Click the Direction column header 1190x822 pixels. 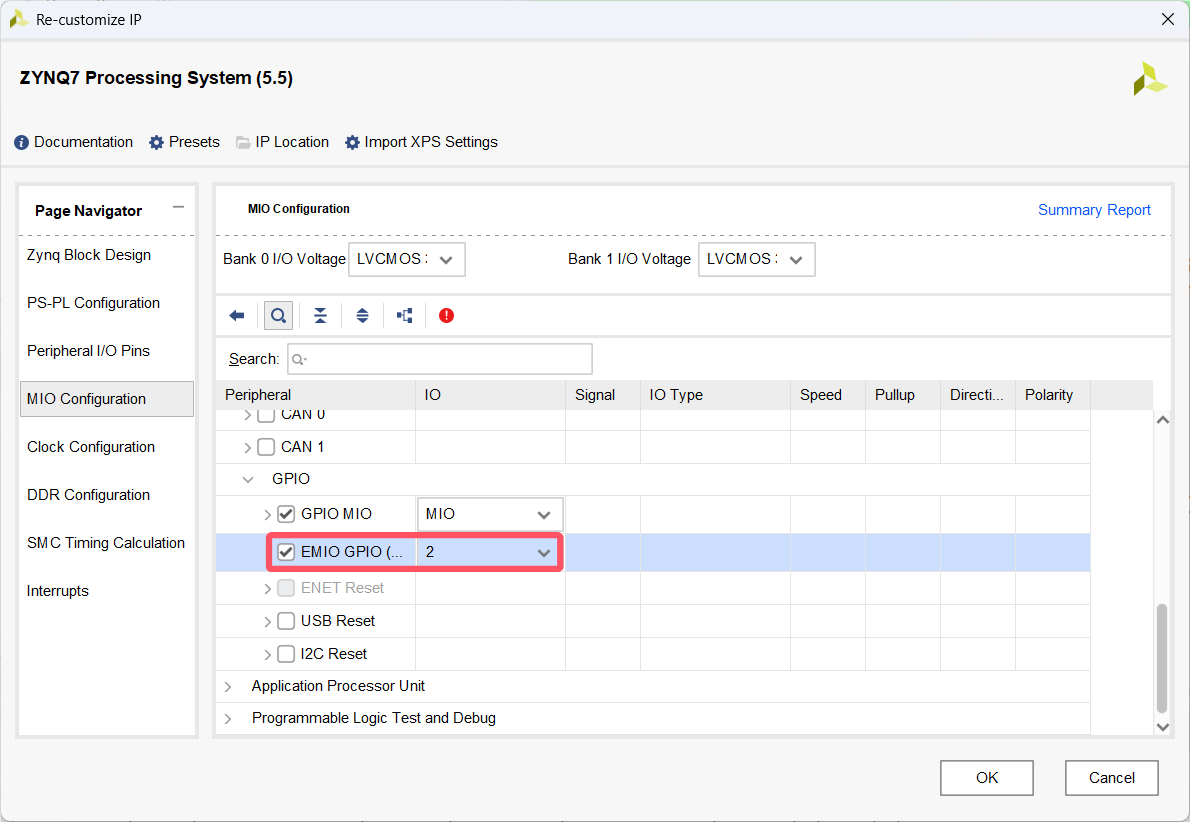[x=978, y=395]
